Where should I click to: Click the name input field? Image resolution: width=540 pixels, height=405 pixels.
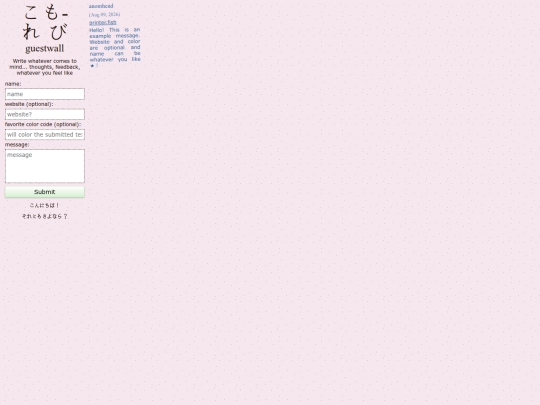(x=45, y=94)
